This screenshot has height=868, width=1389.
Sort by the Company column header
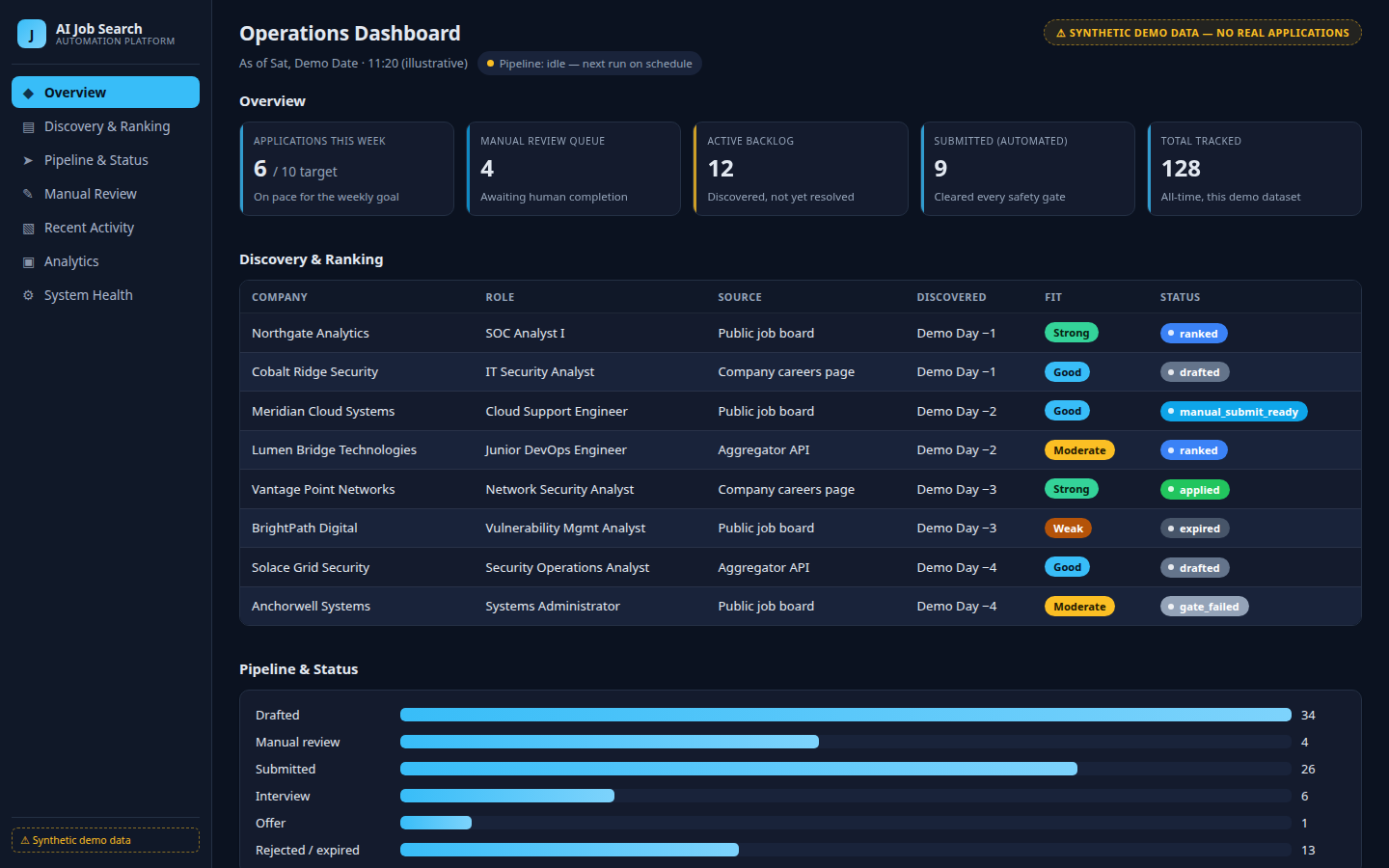coord(280,297)
